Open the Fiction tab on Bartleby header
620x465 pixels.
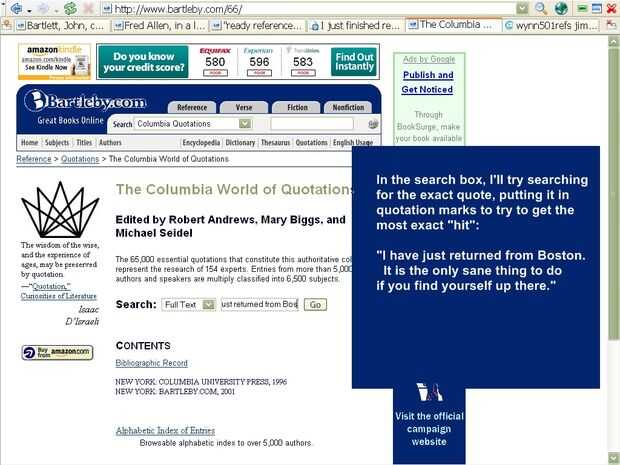(x=297, y=107)
